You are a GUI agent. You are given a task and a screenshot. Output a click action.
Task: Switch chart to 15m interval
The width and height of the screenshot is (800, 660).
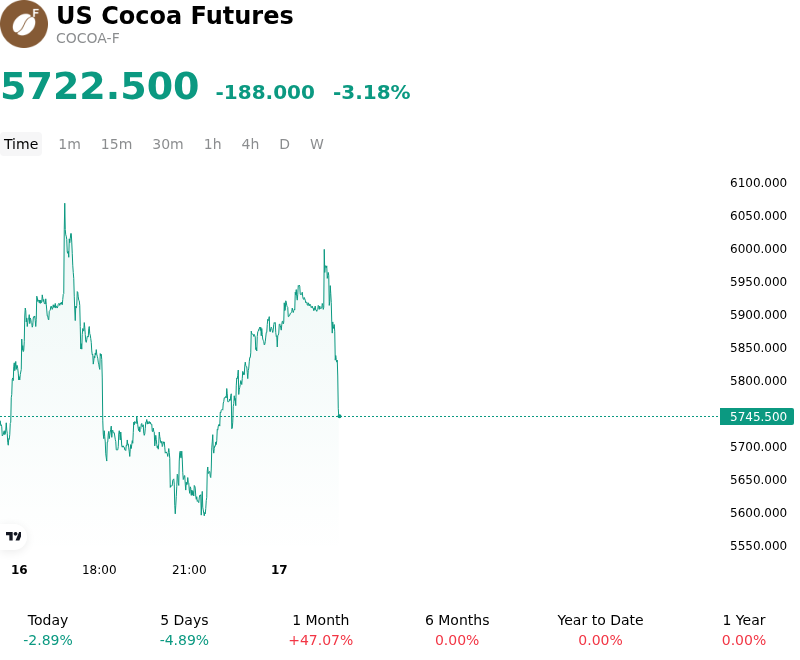tap(116, 144)
